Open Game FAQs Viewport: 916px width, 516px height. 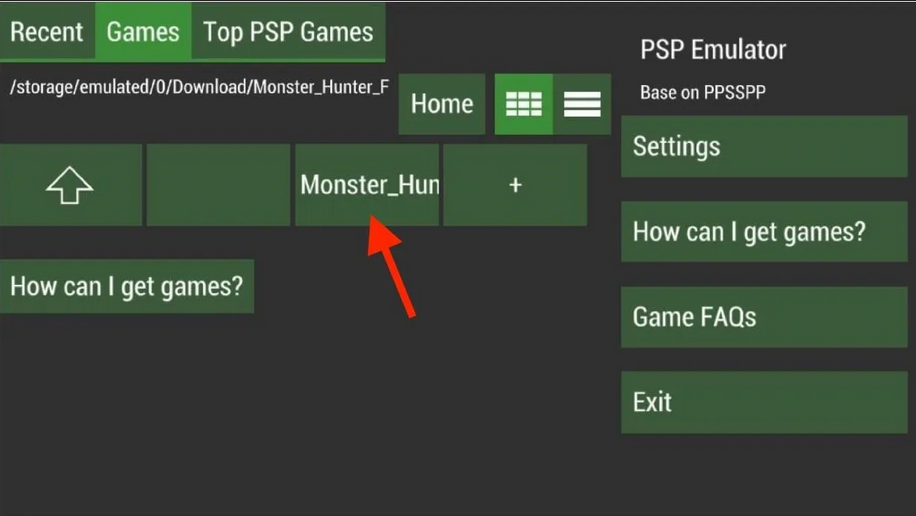pos(764,317)
